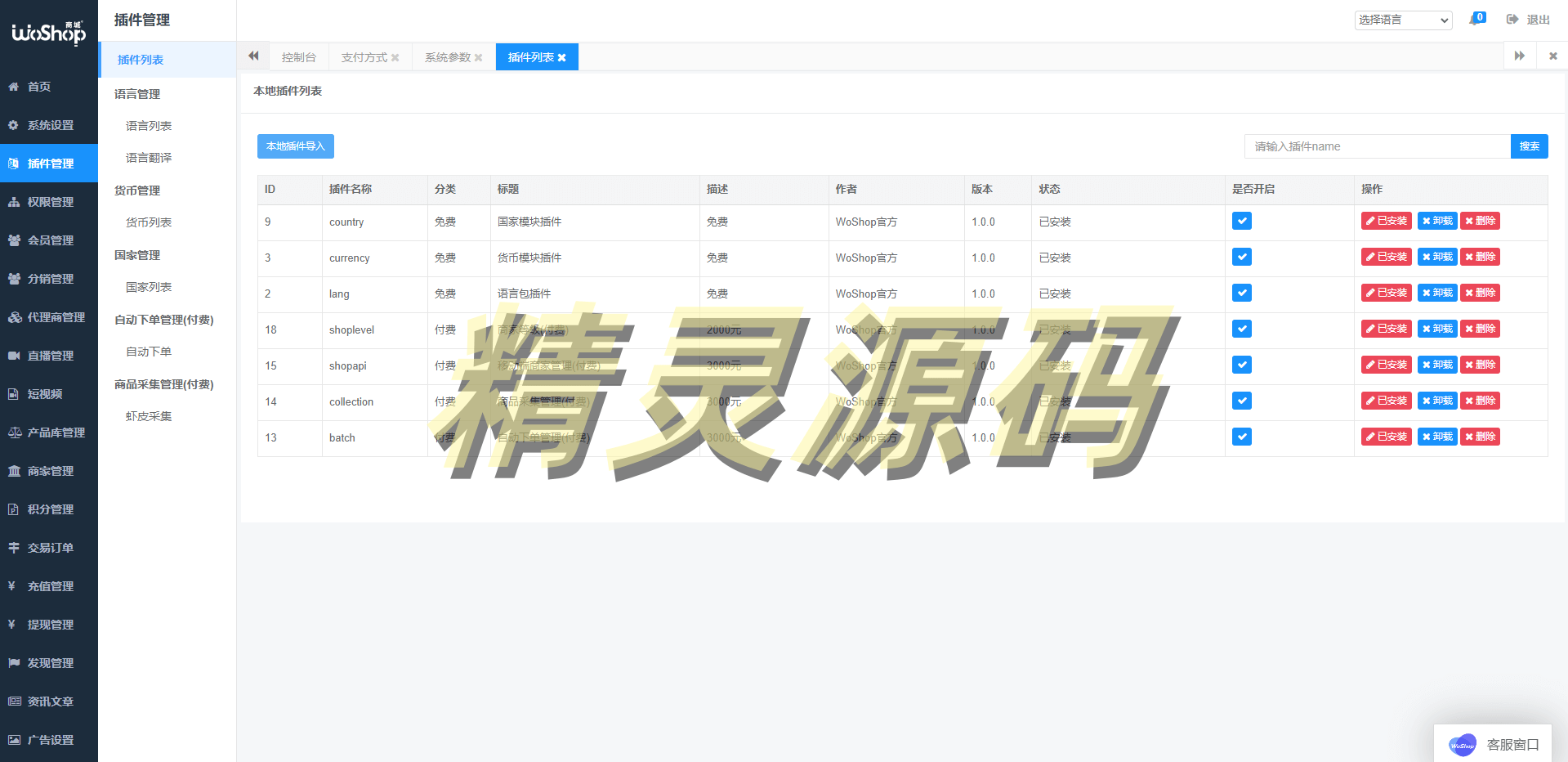The width and height of the screenshot is (1568, 762).
Task: Click 卸载 button for currency plugin
Action: click(x=1437, y=258)
